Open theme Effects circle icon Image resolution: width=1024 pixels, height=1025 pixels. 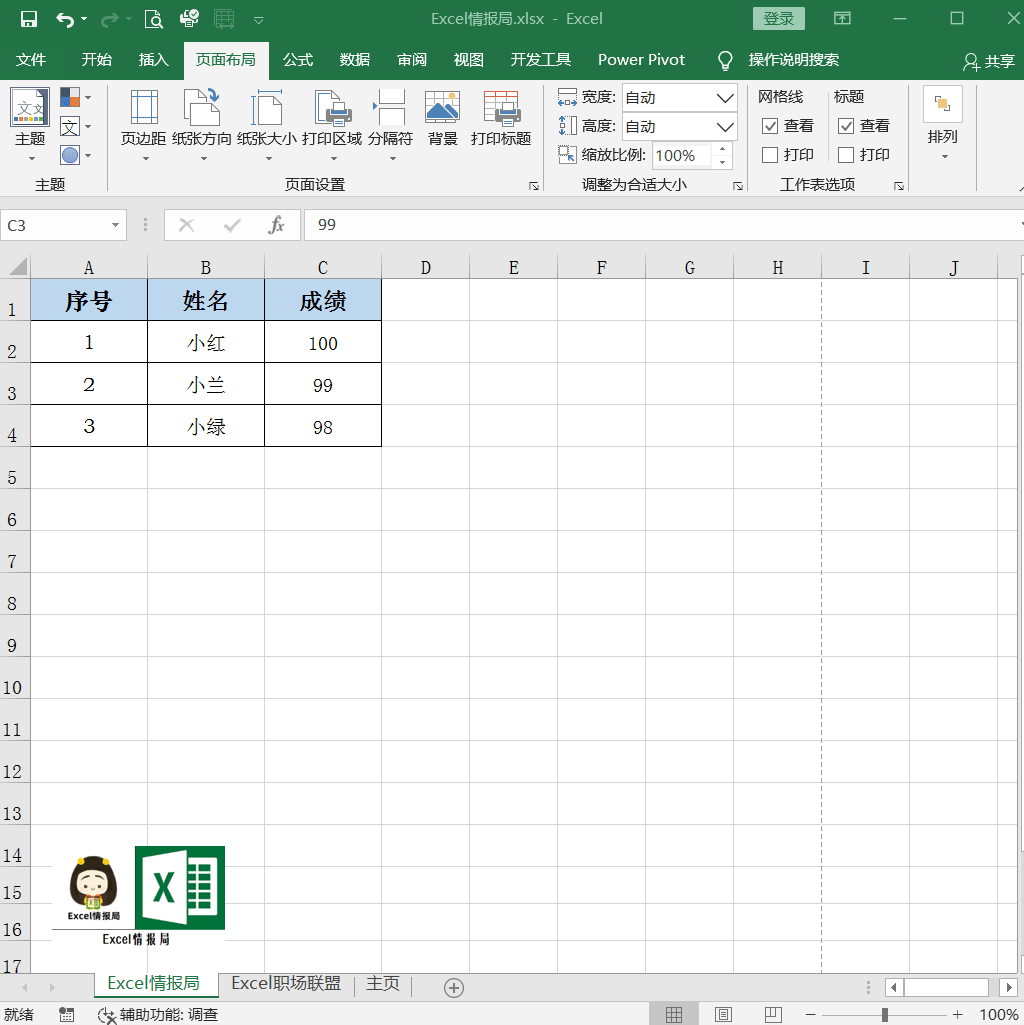[x=70, y=155]
